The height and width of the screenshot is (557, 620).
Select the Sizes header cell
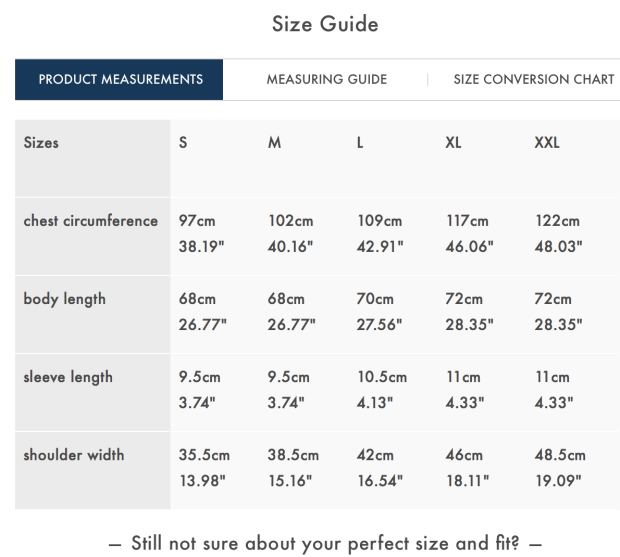(41, 143)
